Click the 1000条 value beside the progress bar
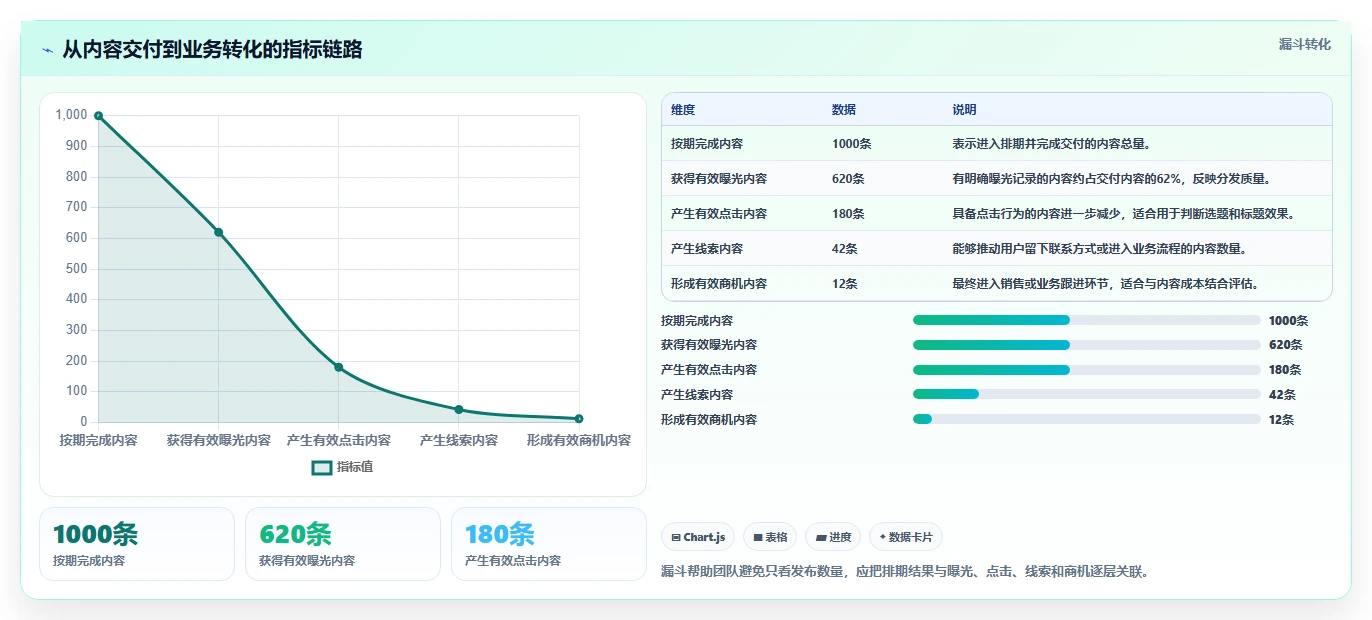The image size is (1372, 620). coord(1288,321)
